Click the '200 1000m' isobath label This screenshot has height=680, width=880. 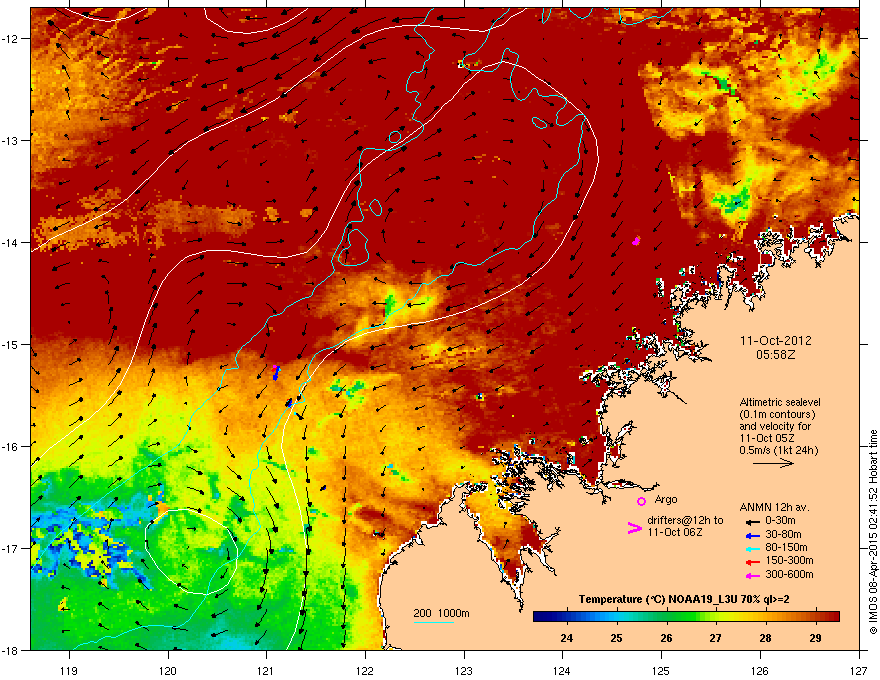[442, 613]
